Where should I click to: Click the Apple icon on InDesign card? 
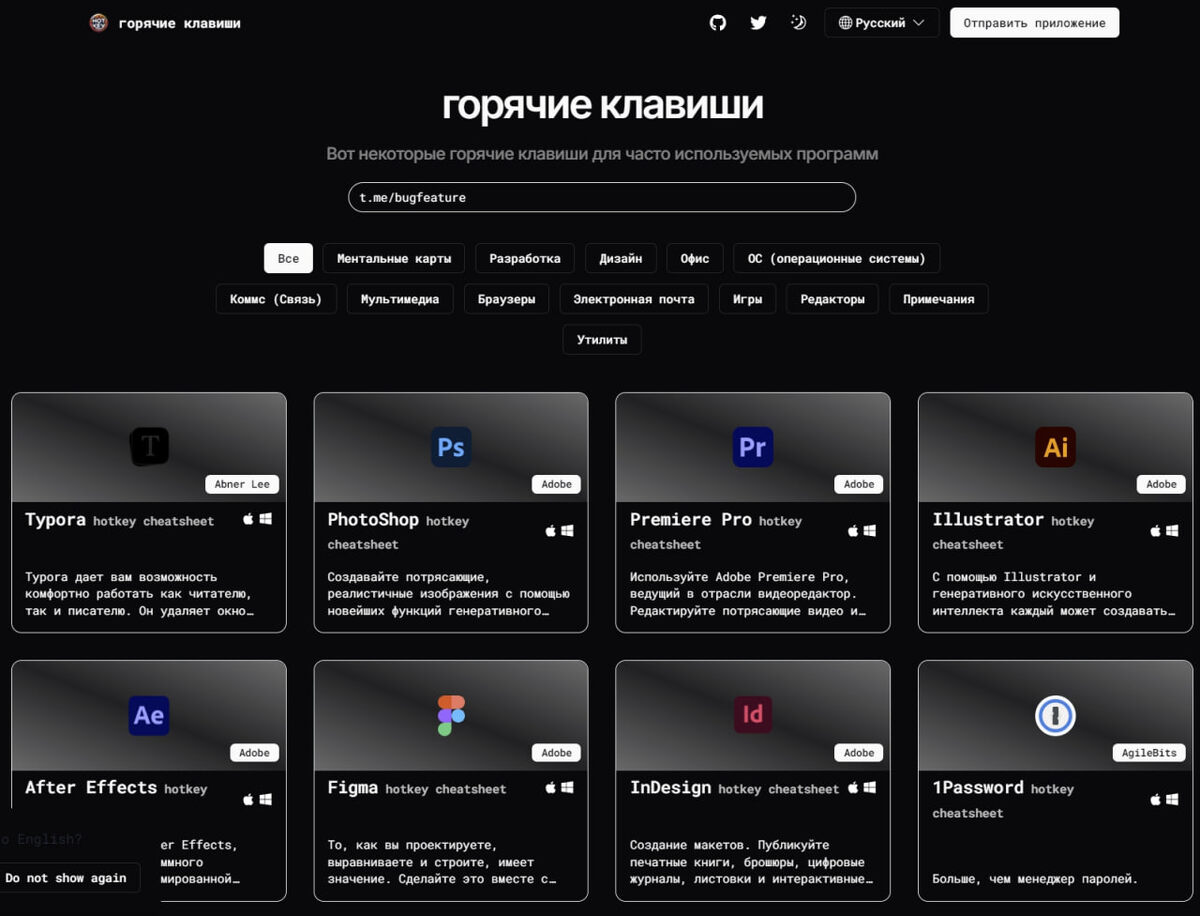pyautogui.click(x=853, y=787)
